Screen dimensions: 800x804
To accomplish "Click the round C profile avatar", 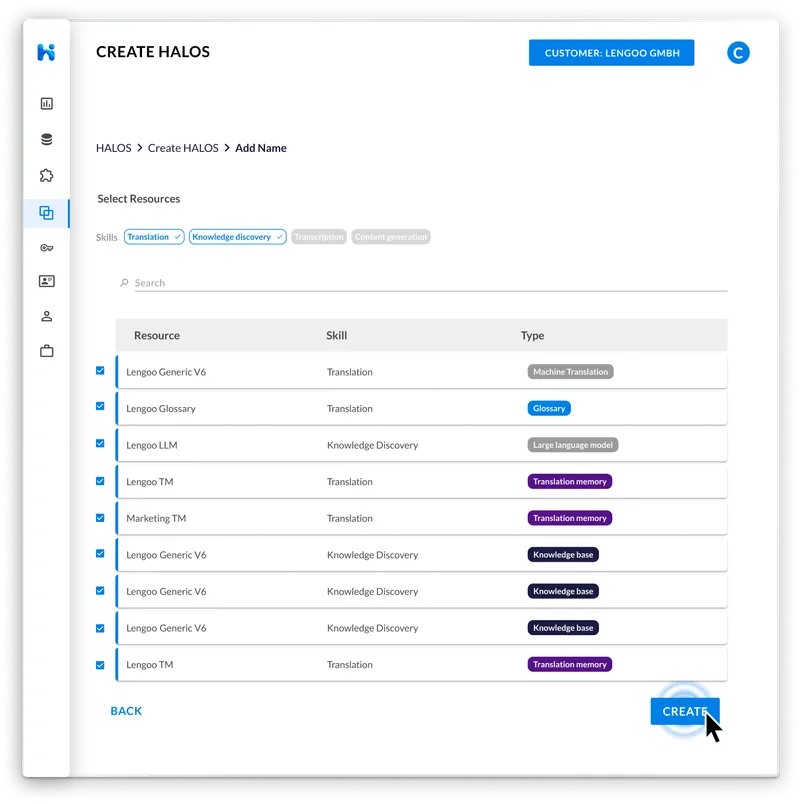I will pyautogui.click(x=738, y=53).
